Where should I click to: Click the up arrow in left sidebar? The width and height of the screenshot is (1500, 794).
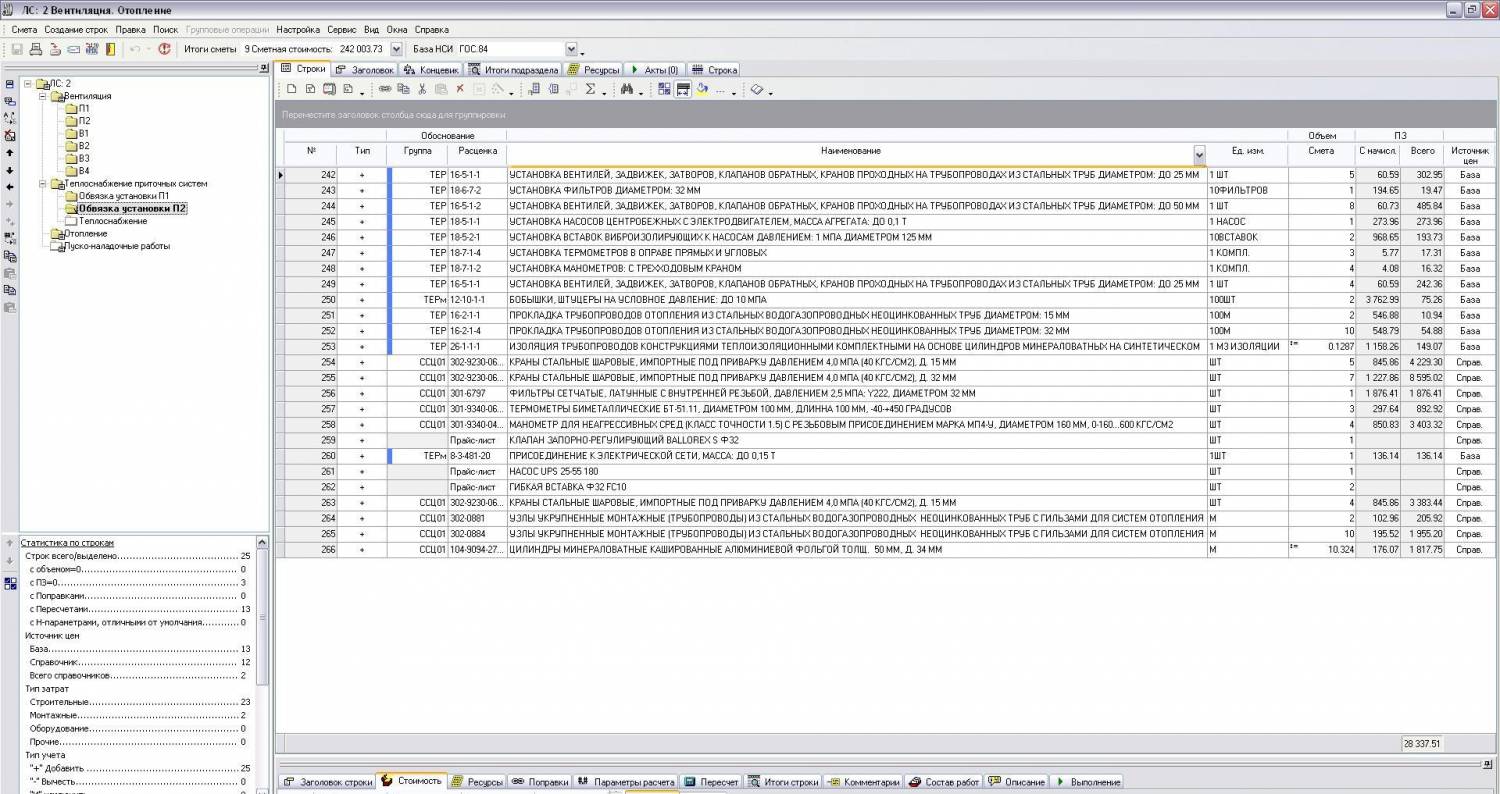click(x=10, y=153)
